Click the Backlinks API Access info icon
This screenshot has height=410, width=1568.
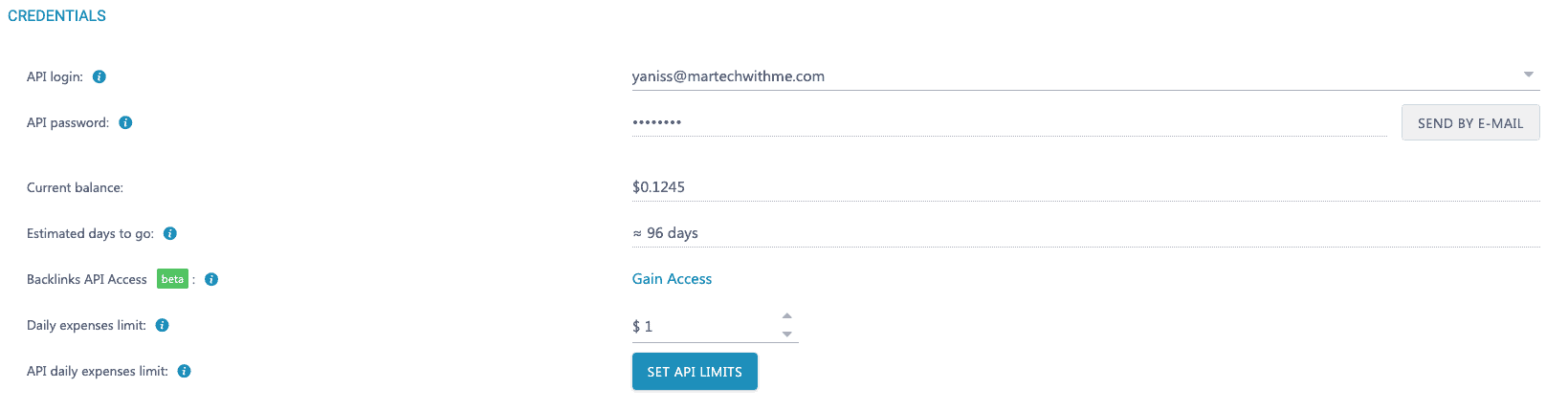(211, 279)
